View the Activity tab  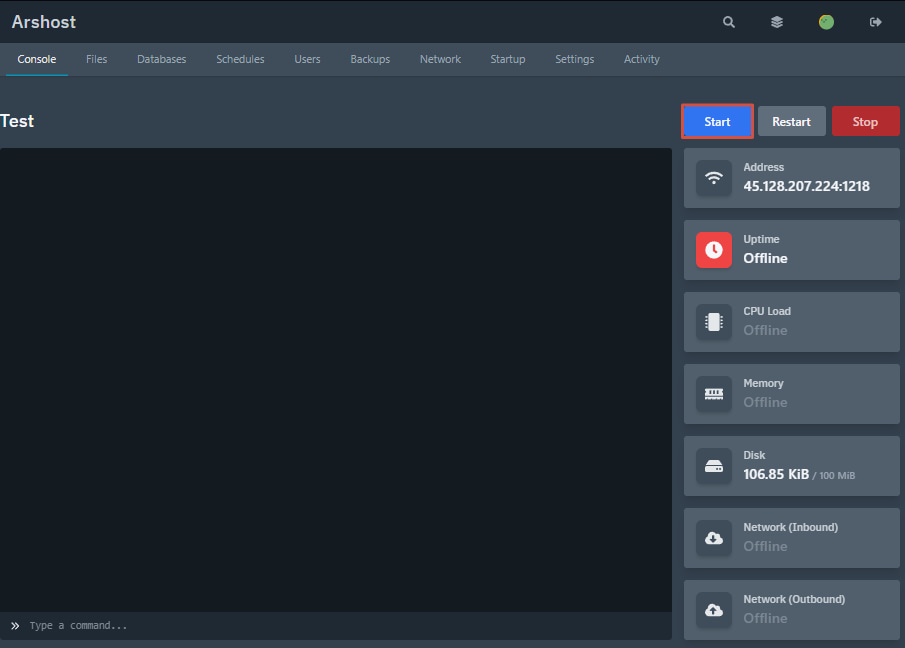[x=641, y=59]
